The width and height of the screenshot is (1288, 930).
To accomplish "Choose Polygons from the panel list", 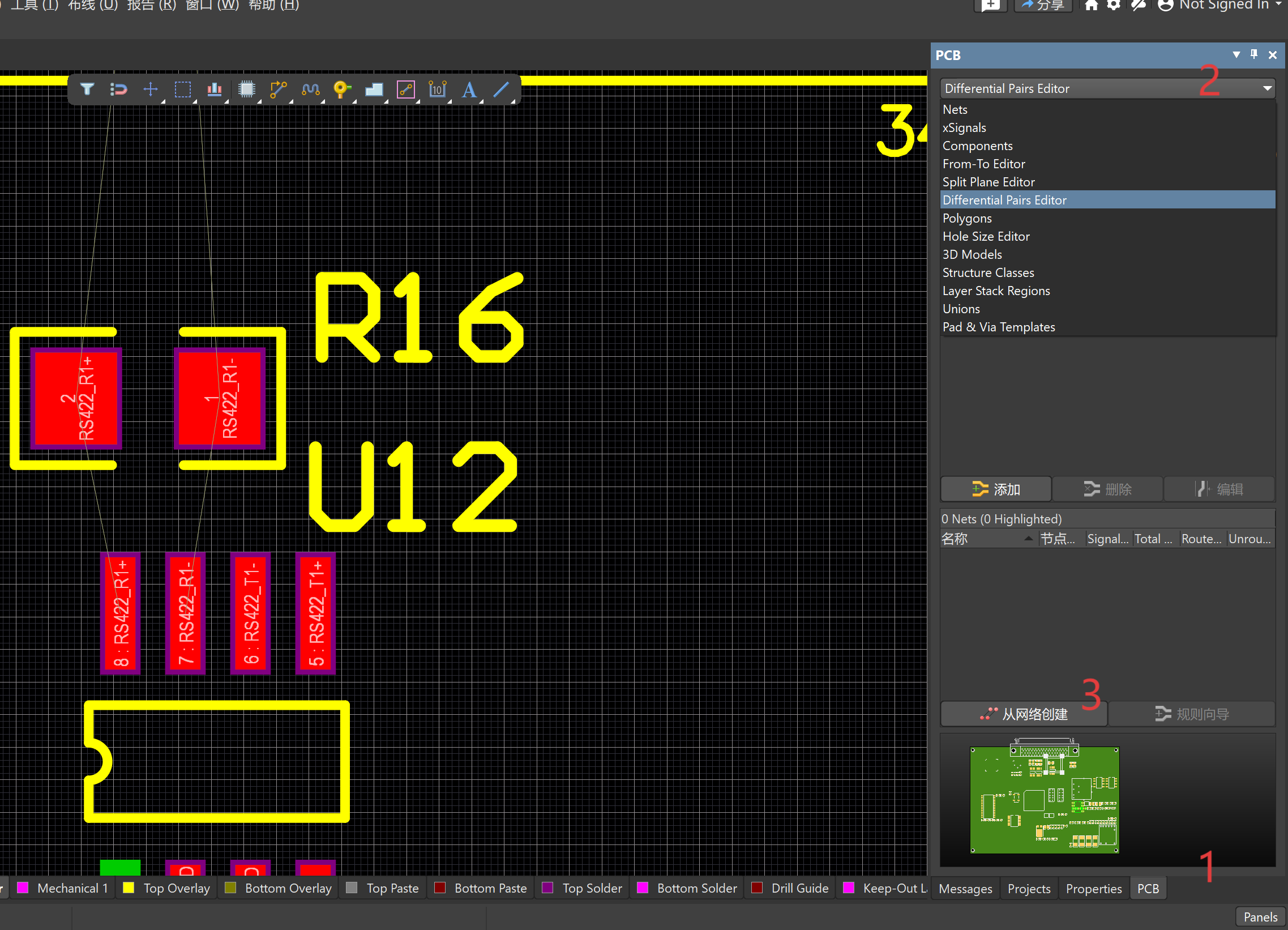I will coord(967,218).
